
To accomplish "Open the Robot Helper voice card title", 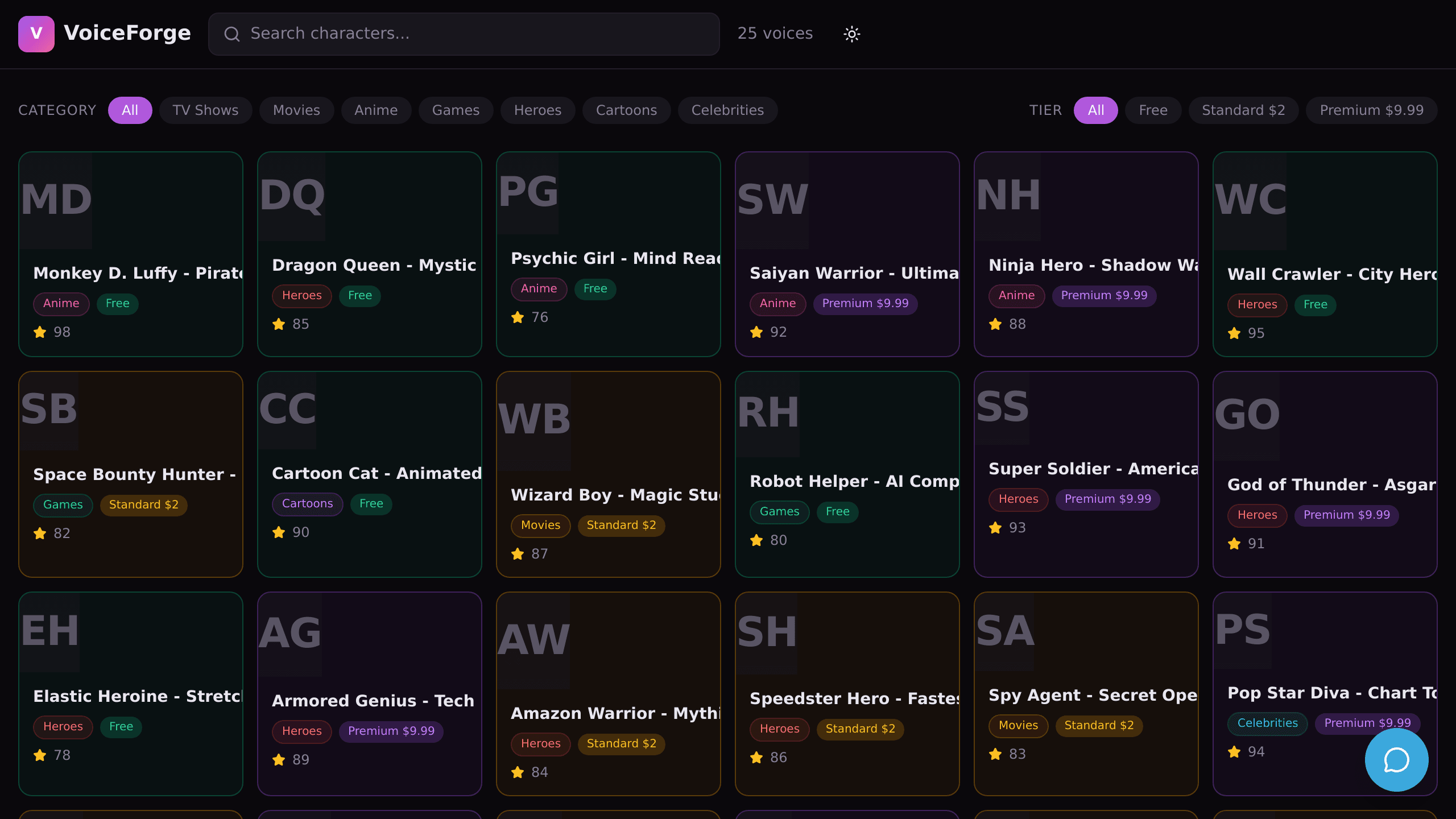I will pos(854,481).
